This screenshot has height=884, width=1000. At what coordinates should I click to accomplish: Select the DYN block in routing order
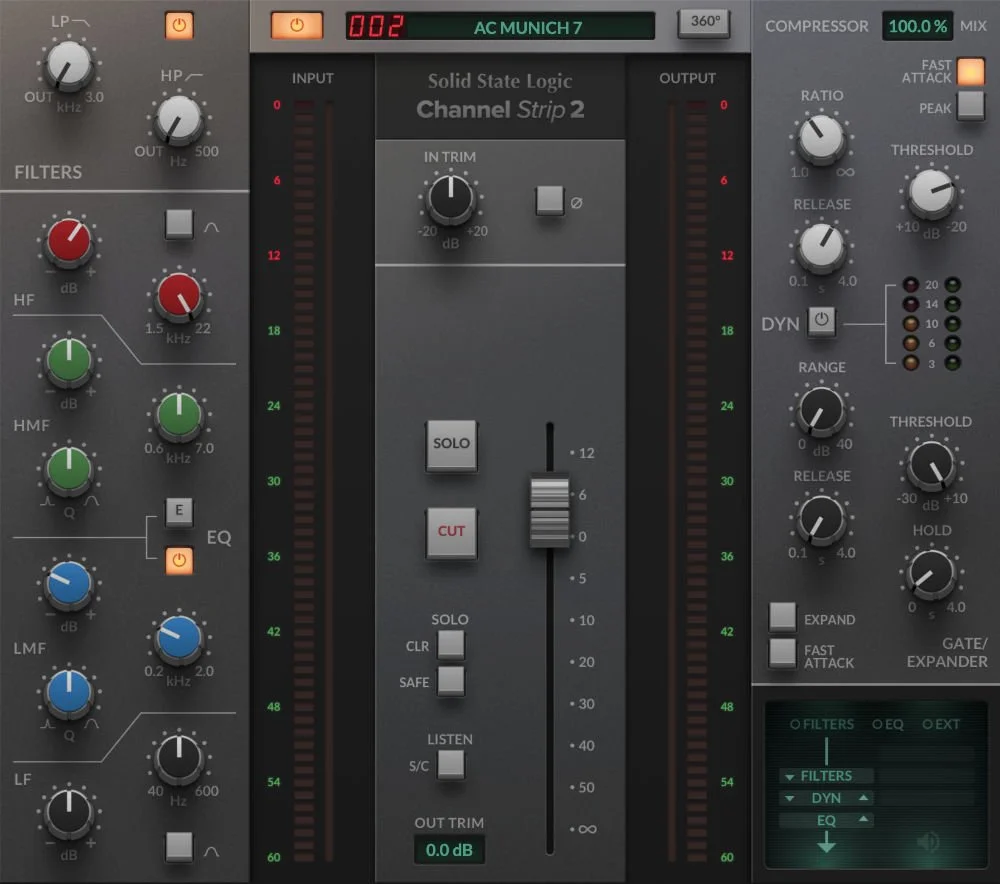827,798
